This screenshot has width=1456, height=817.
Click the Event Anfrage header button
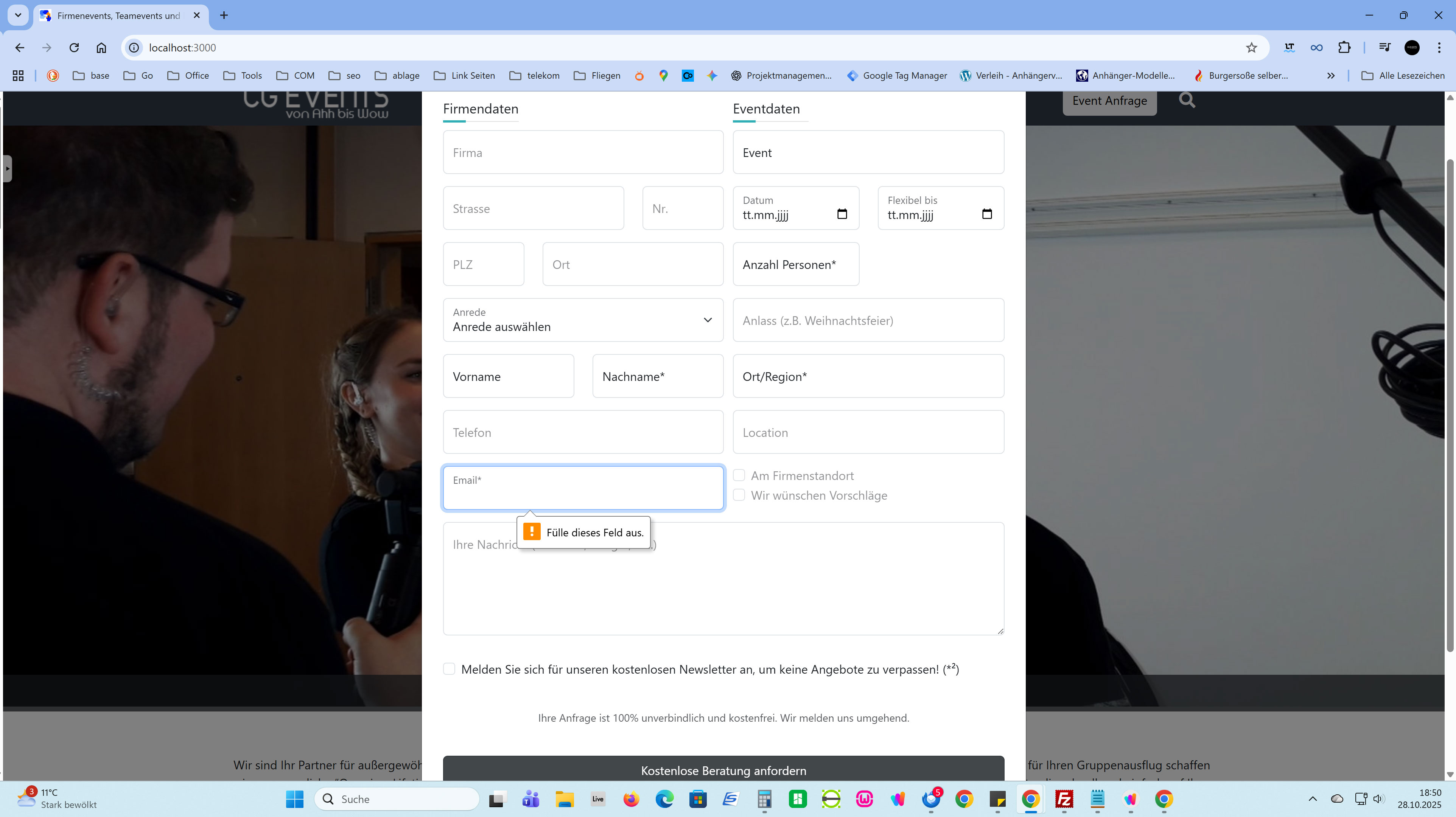pos(1109,101)
